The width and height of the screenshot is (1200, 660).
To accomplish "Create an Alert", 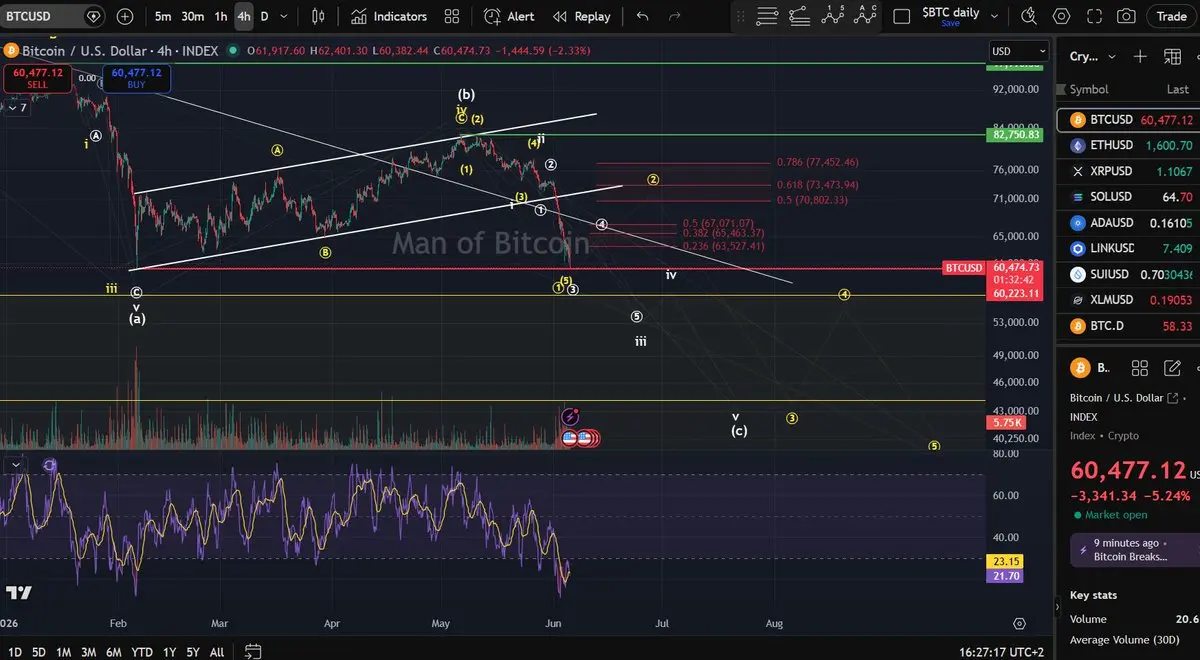I will (510, 16).
